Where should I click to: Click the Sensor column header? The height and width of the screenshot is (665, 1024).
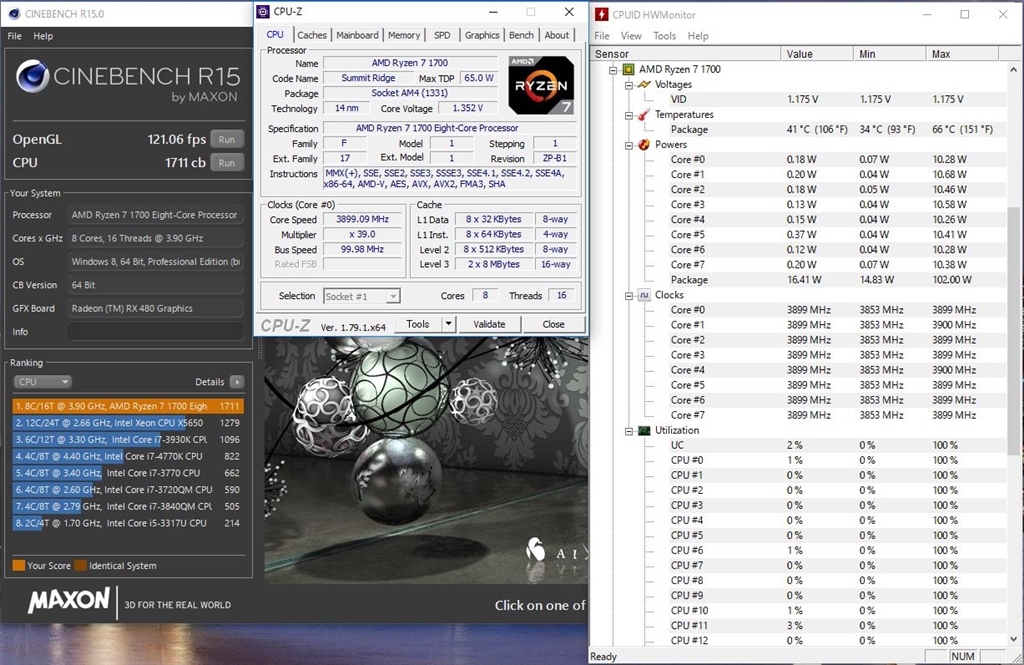(x=686, y=54)
